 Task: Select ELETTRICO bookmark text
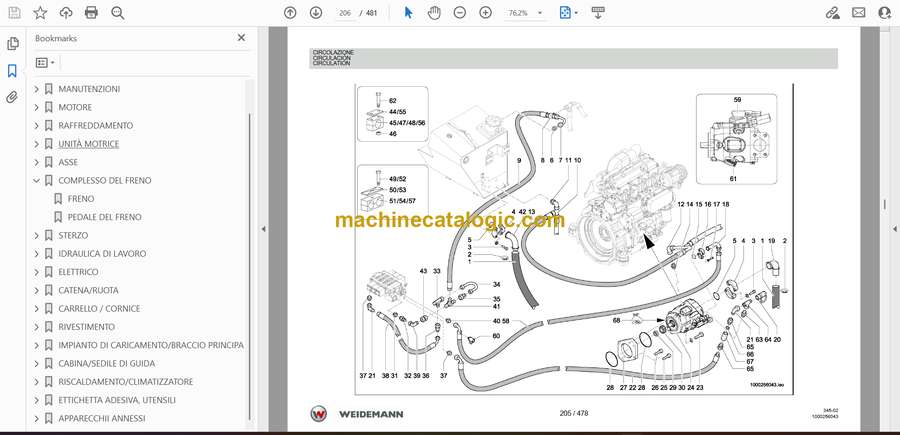[x=78, y=272]
